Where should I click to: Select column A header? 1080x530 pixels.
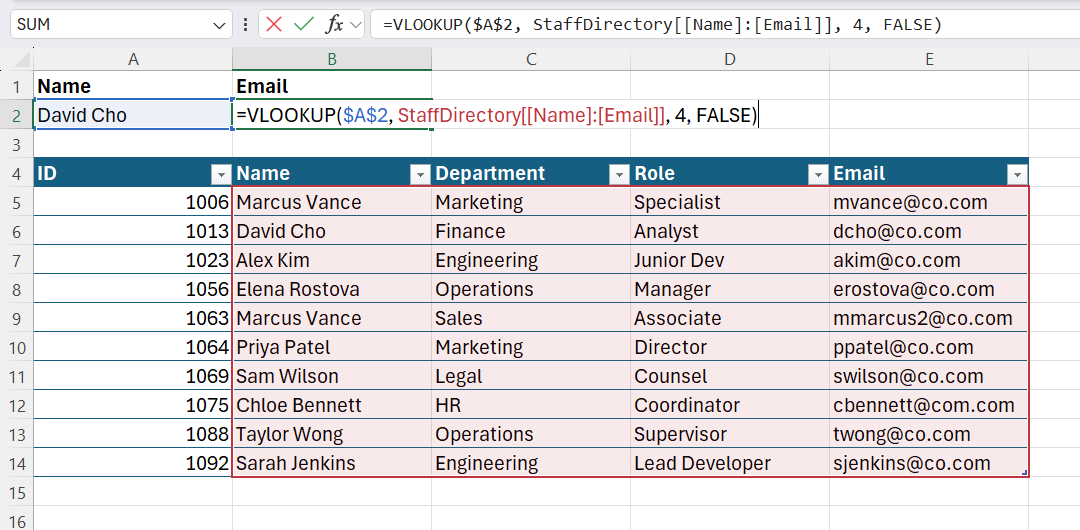point(133,59)
